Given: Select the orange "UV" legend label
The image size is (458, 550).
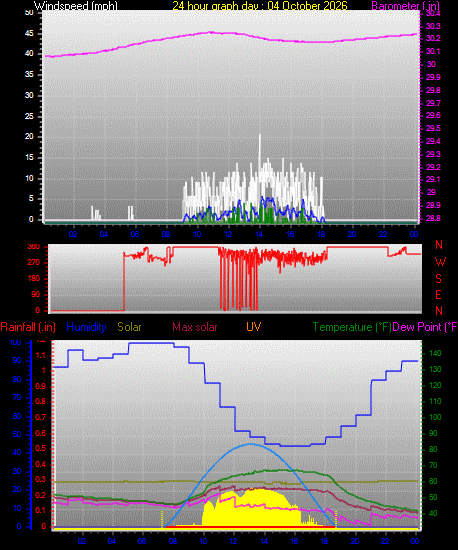Looking at the screenshot, I should [254, 327].
